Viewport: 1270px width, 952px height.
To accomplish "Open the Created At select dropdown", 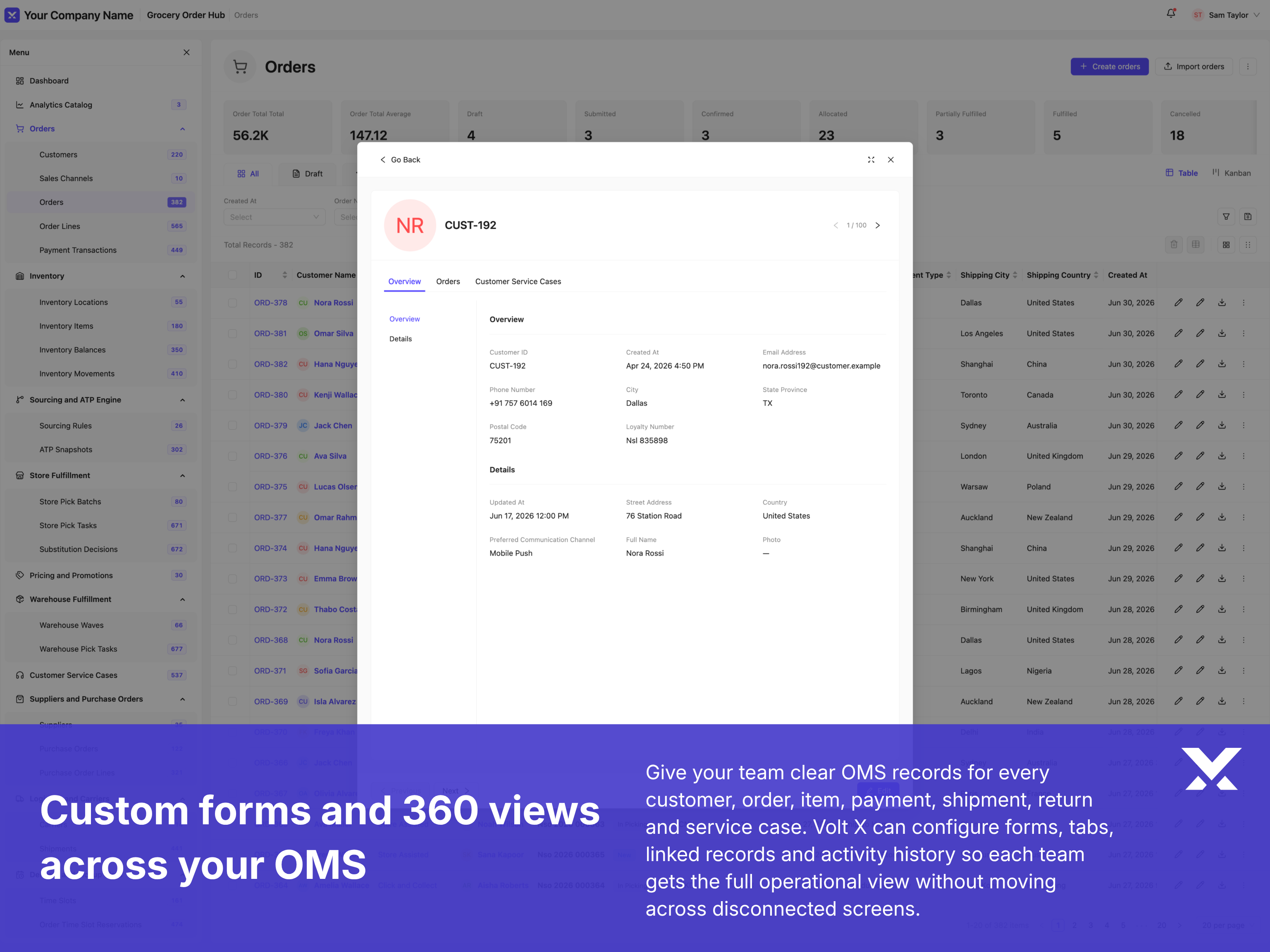I will click(275, 217).
